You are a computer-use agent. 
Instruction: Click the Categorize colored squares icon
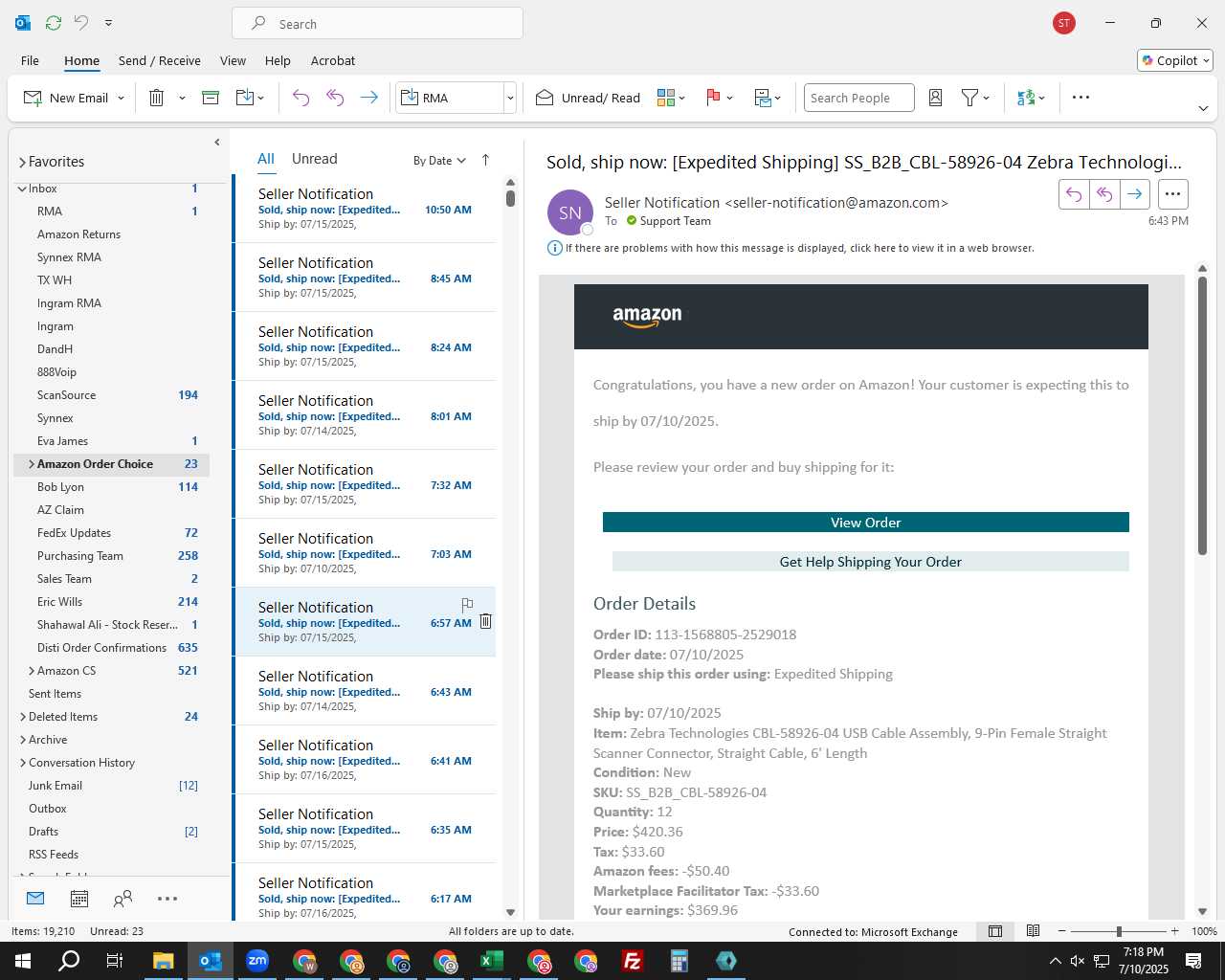point(666,98)
